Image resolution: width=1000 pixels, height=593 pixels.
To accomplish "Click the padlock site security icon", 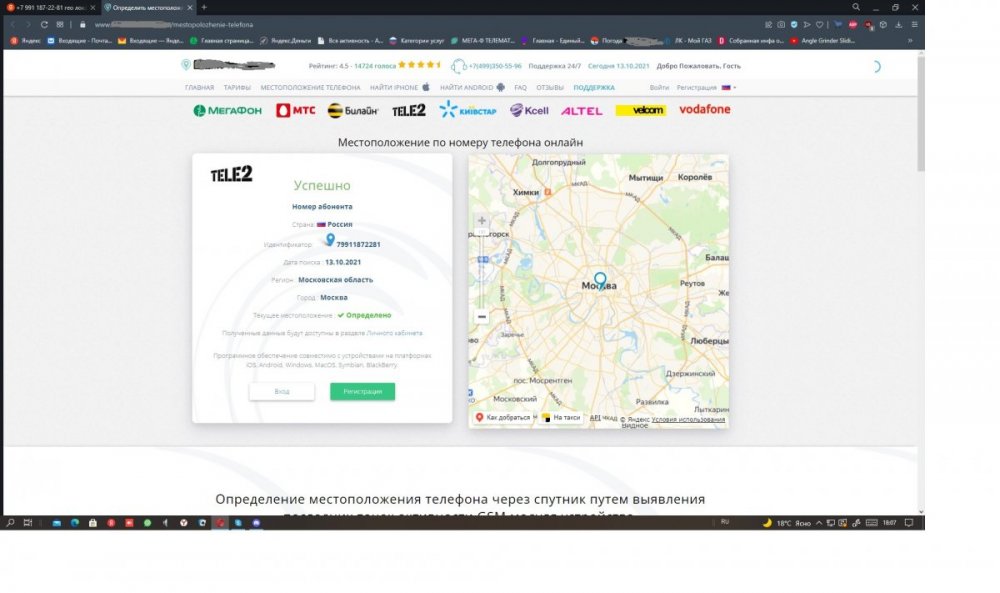I will (83, 24).
